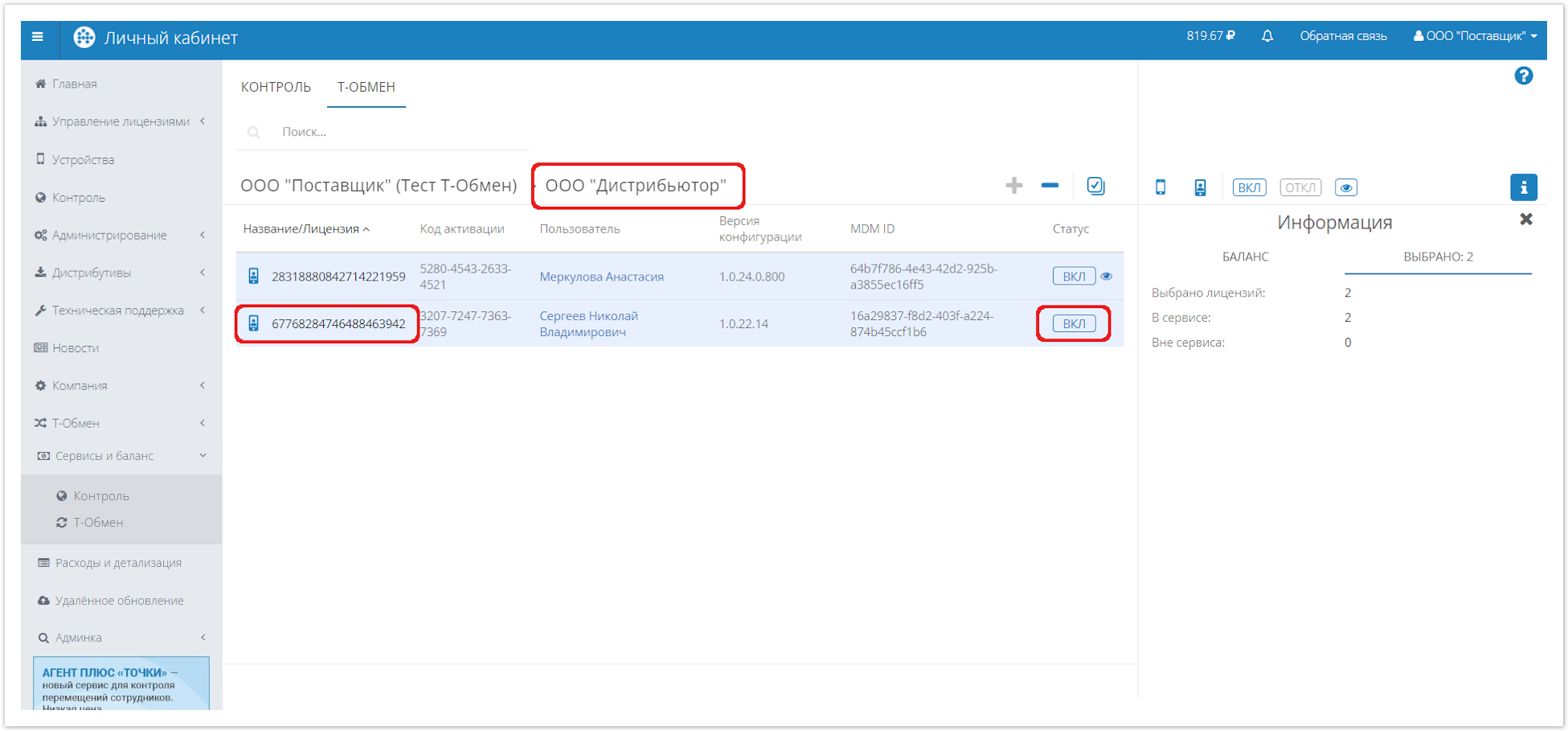Image resolution: width=1568 pixels, height=731 pixels.
Task: Open the help question mark icon
Action: (1523, 76)
